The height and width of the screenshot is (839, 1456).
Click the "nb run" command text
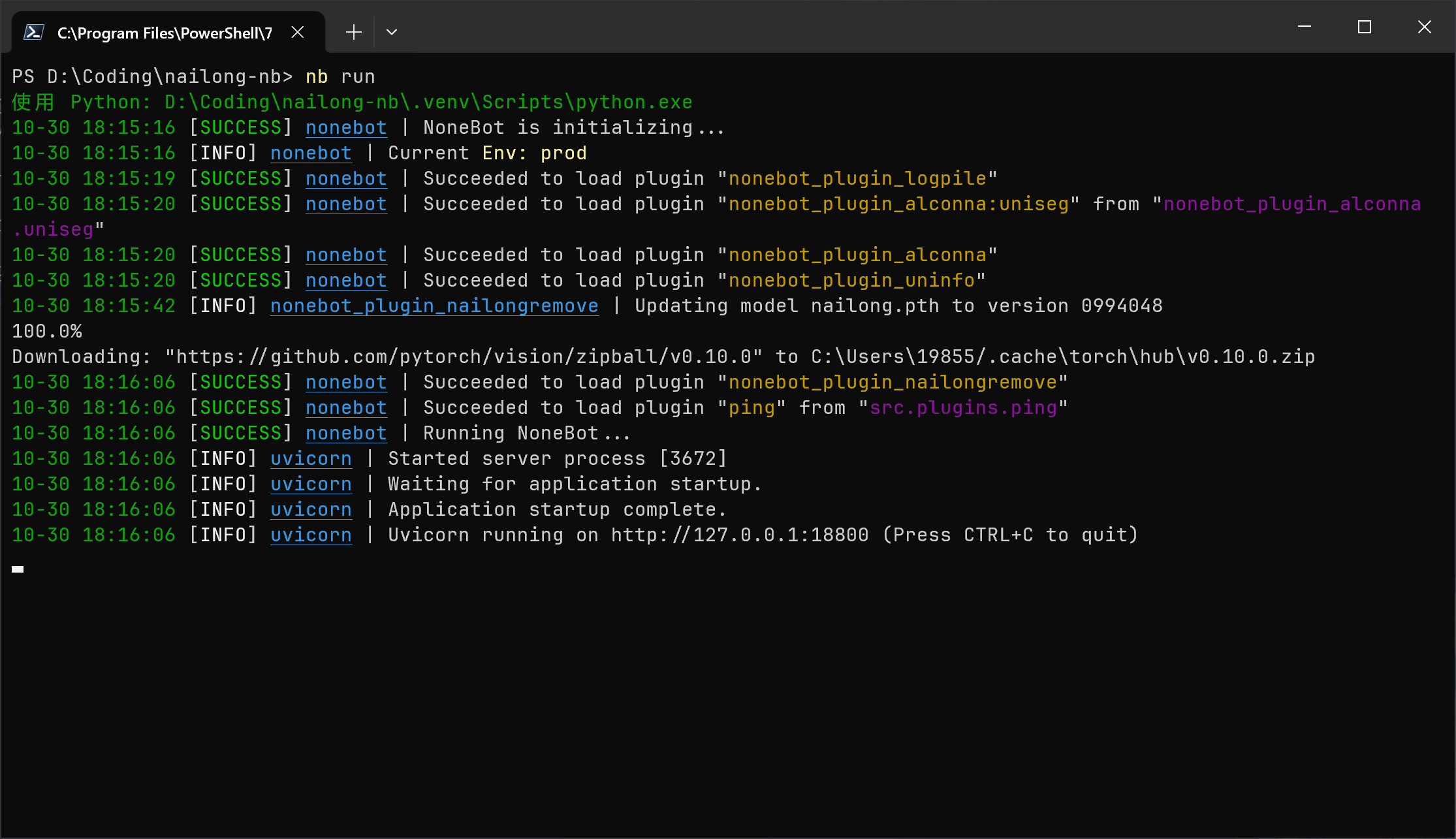(340, 76)
